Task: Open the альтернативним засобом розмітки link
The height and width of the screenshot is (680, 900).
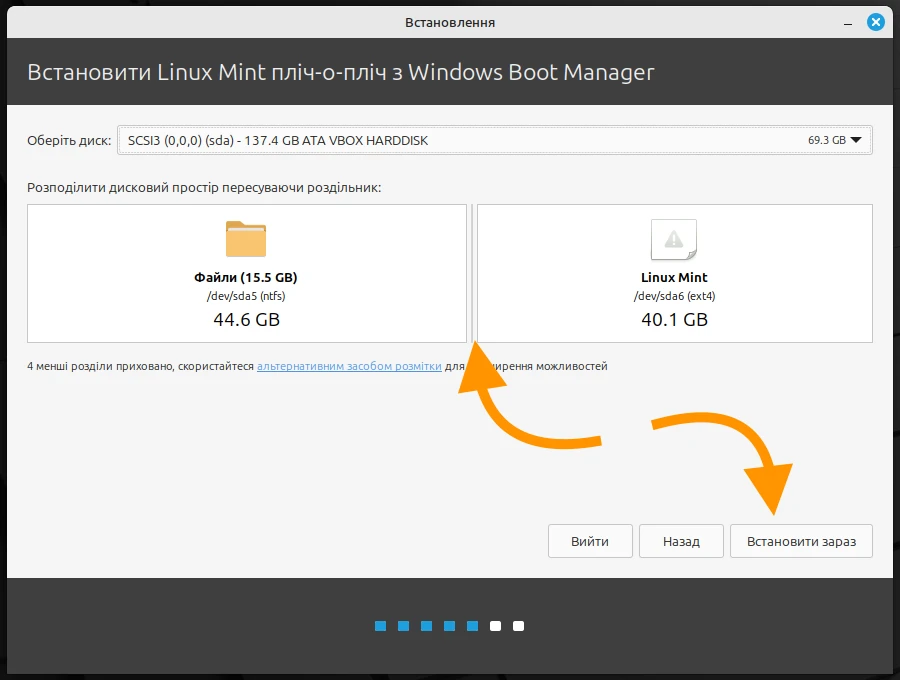Action: coord(349,366)
